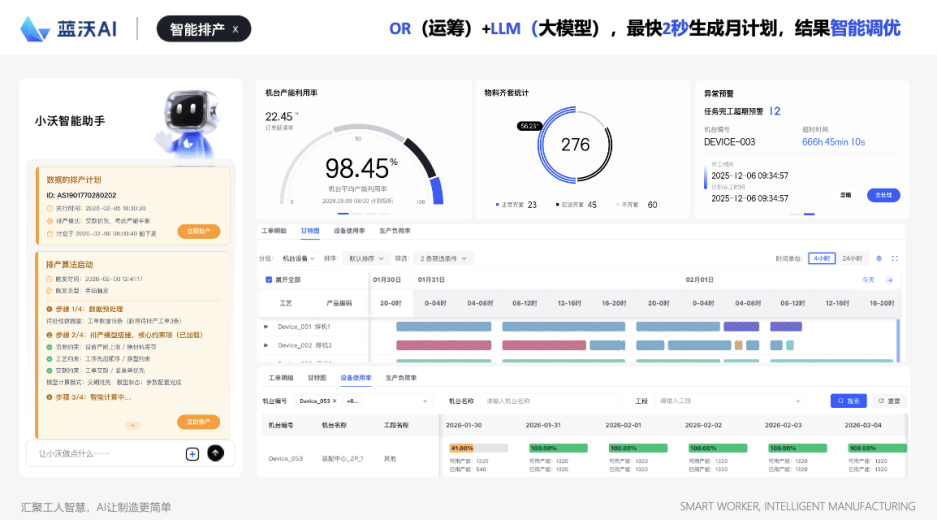Close the 智能排产 tab via its X

point(235,30)
